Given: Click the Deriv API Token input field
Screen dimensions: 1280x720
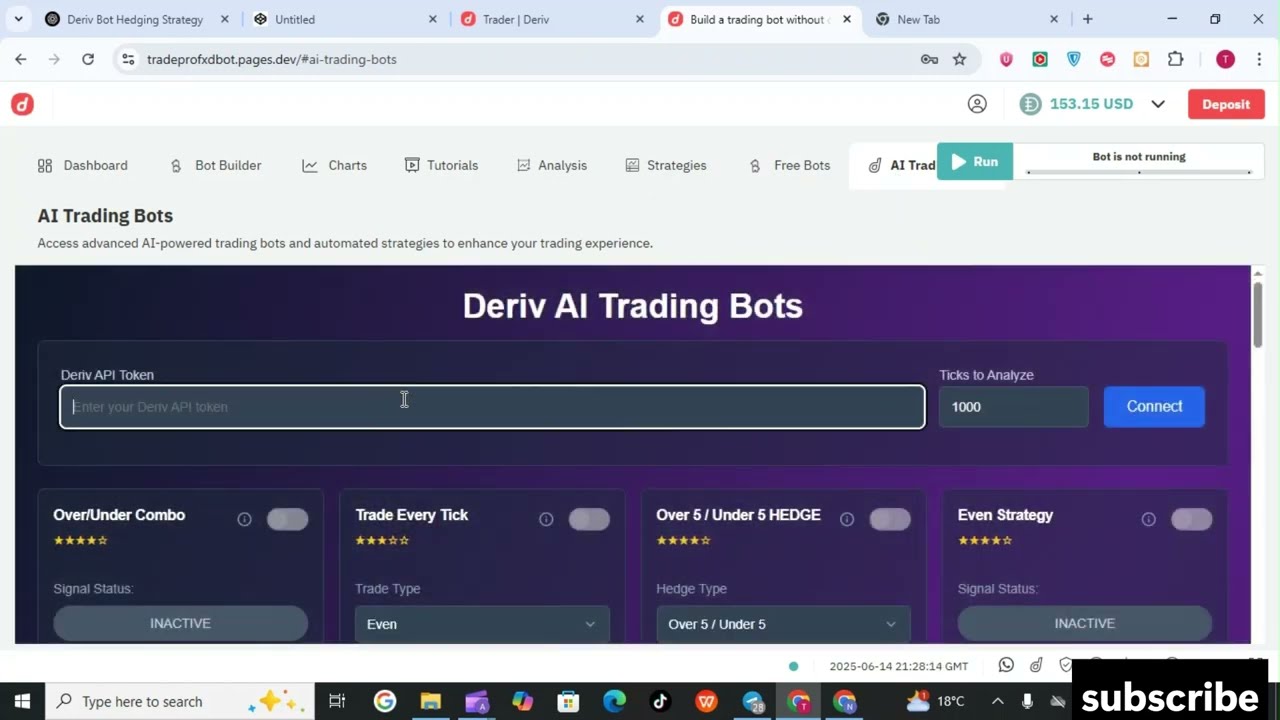Looking at the screenshot, I should coord(492,407).
